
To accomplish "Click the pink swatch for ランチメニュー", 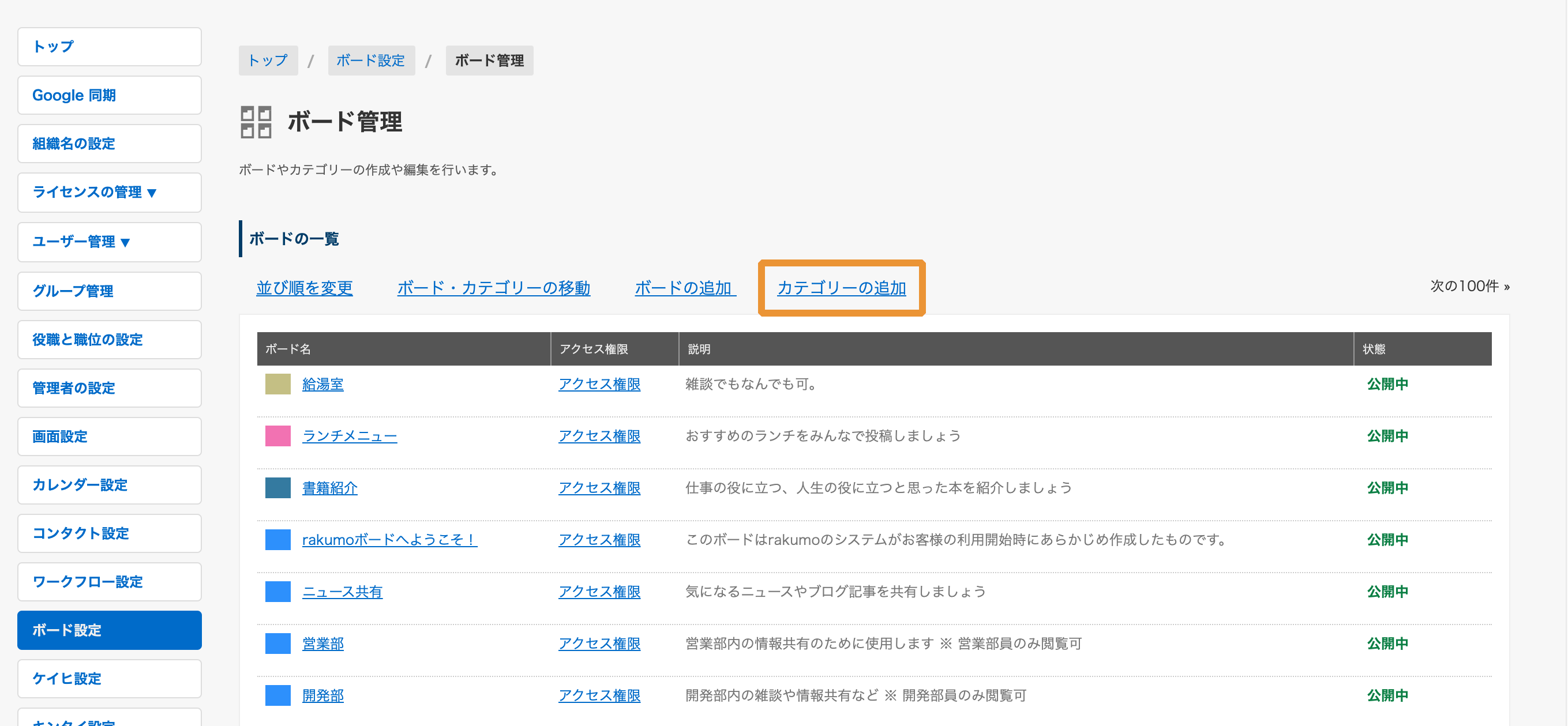I will (x=278, y=436).
